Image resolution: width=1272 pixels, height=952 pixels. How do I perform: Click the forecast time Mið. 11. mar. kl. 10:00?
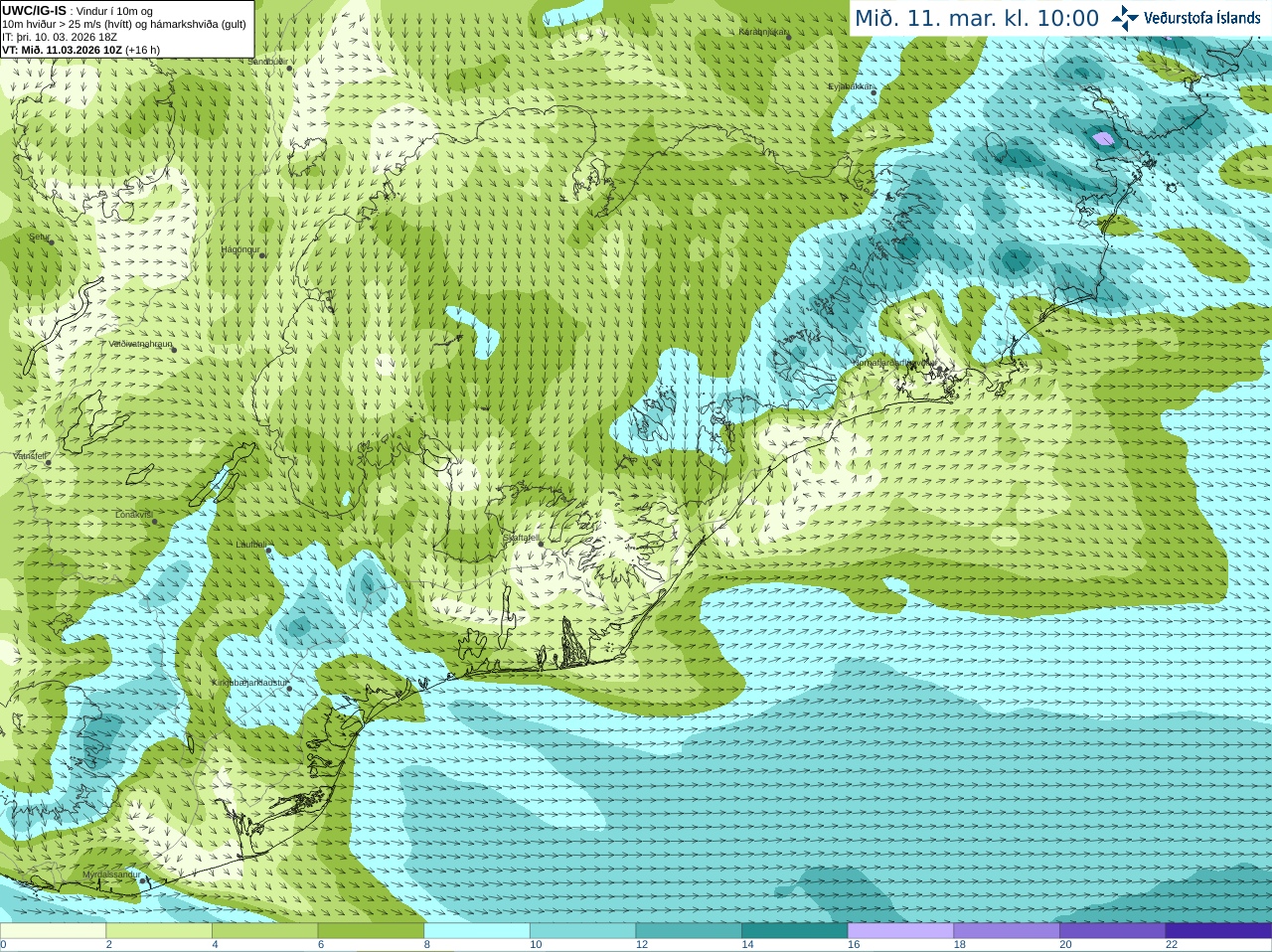point(977,19)
